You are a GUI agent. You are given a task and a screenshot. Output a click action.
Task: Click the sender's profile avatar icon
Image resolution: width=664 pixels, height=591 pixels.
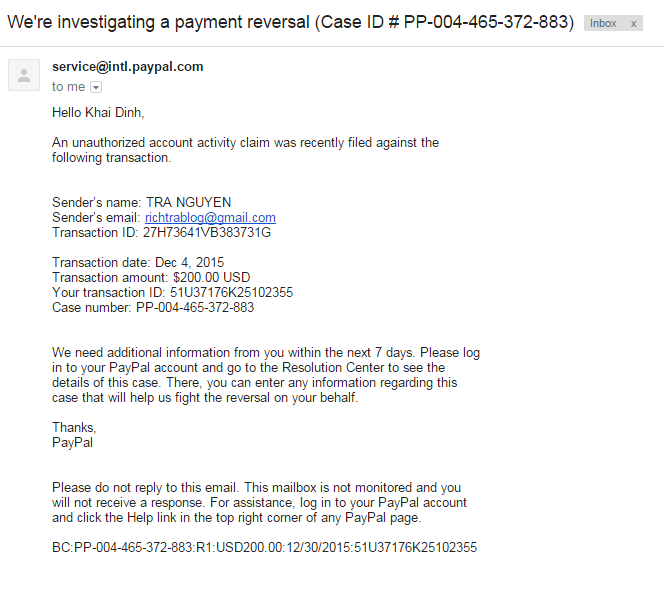pos(24,75)
